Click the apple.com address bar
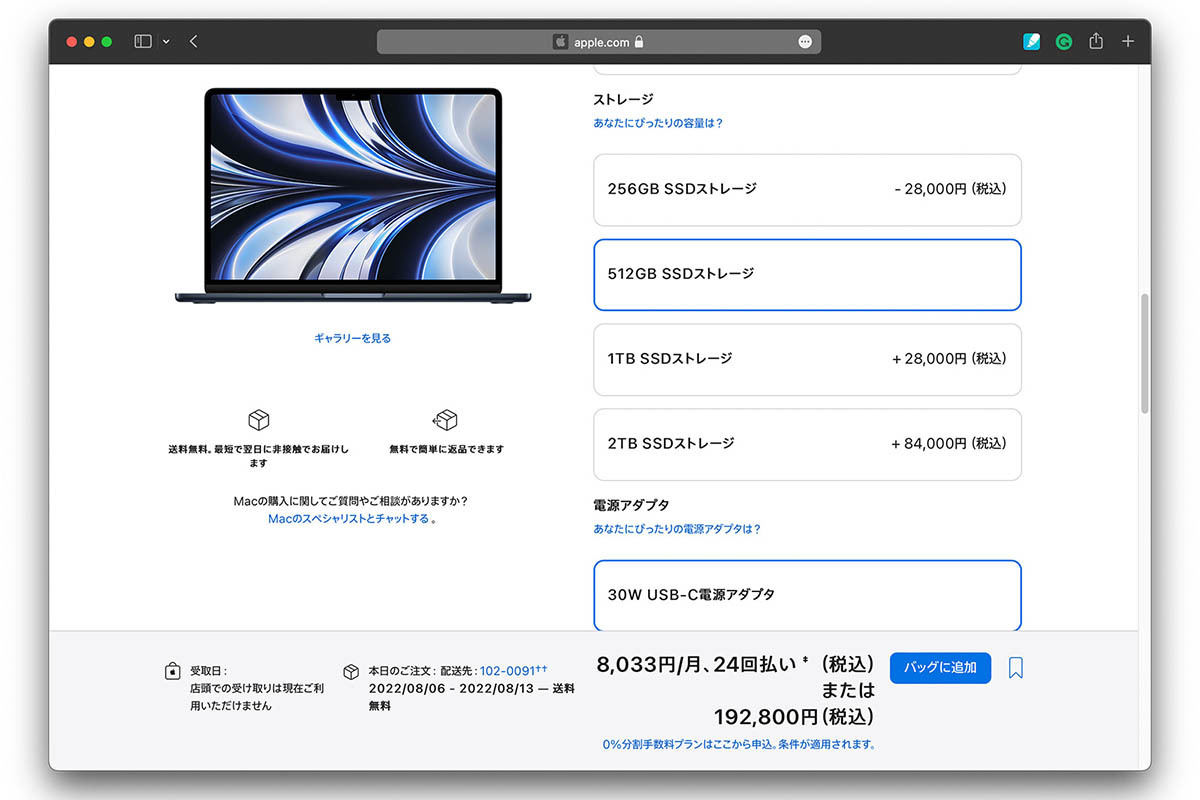The image size is (1200, 800). pos(599,42)
